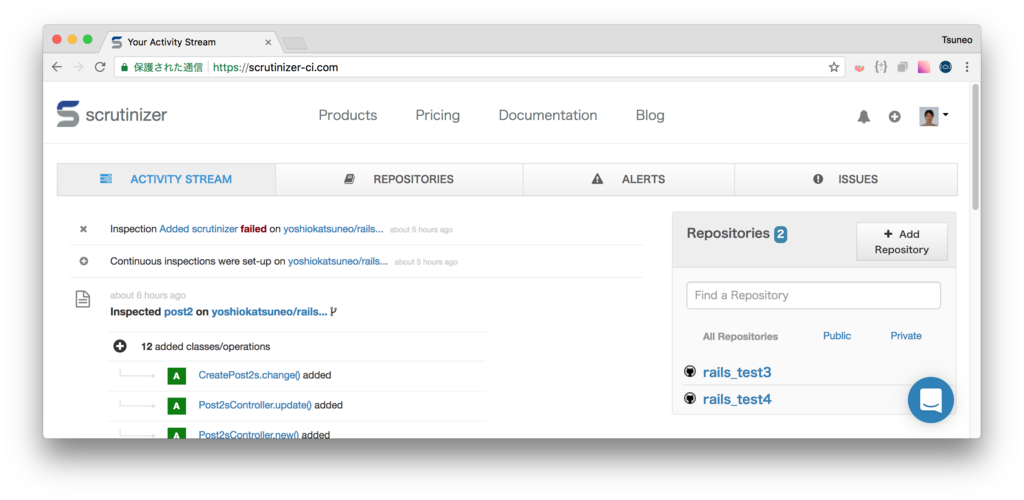Go back in browser history
This screenshot has height=500, width=1024.
(x=57, y=67)
